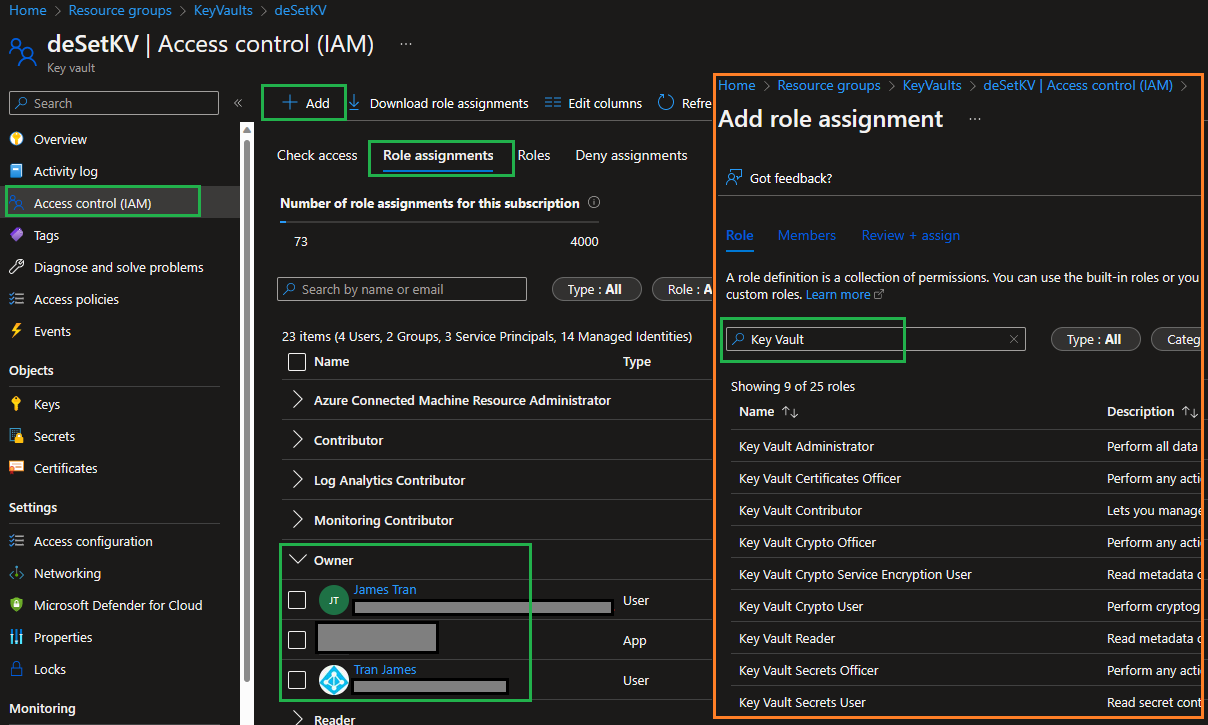The image size is (1208, 725).
Task: Switch to the Deny assignments tab
Action: pos(631,155)
